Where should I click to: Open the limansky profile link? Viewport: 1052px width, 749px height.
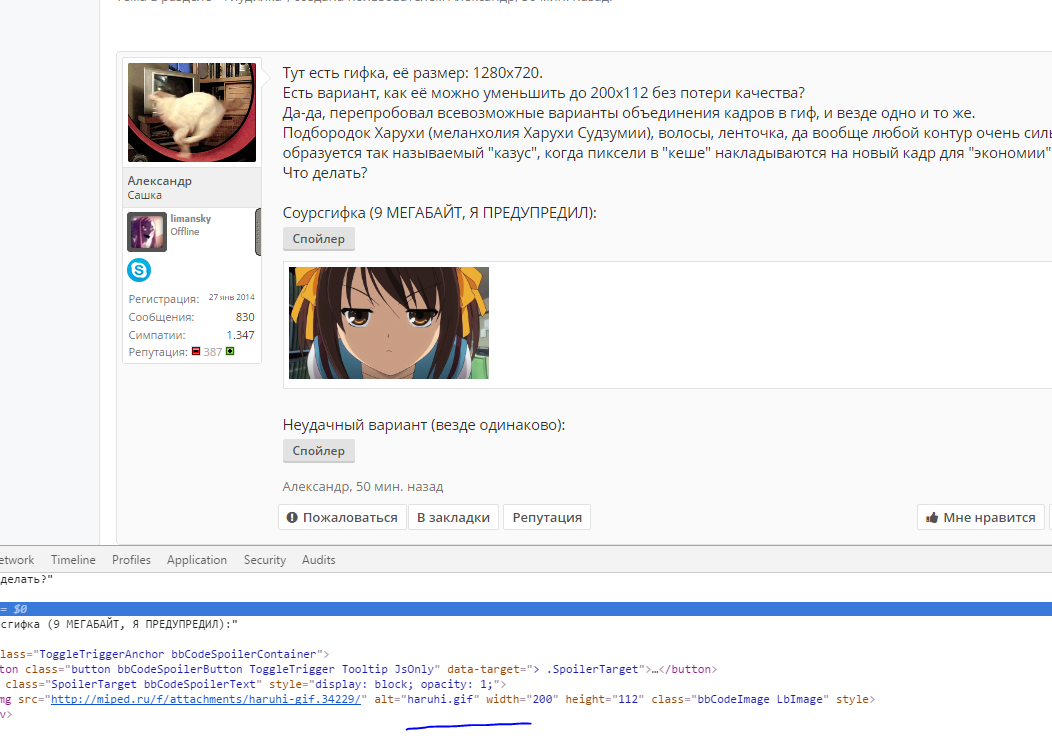coord(191,218)
